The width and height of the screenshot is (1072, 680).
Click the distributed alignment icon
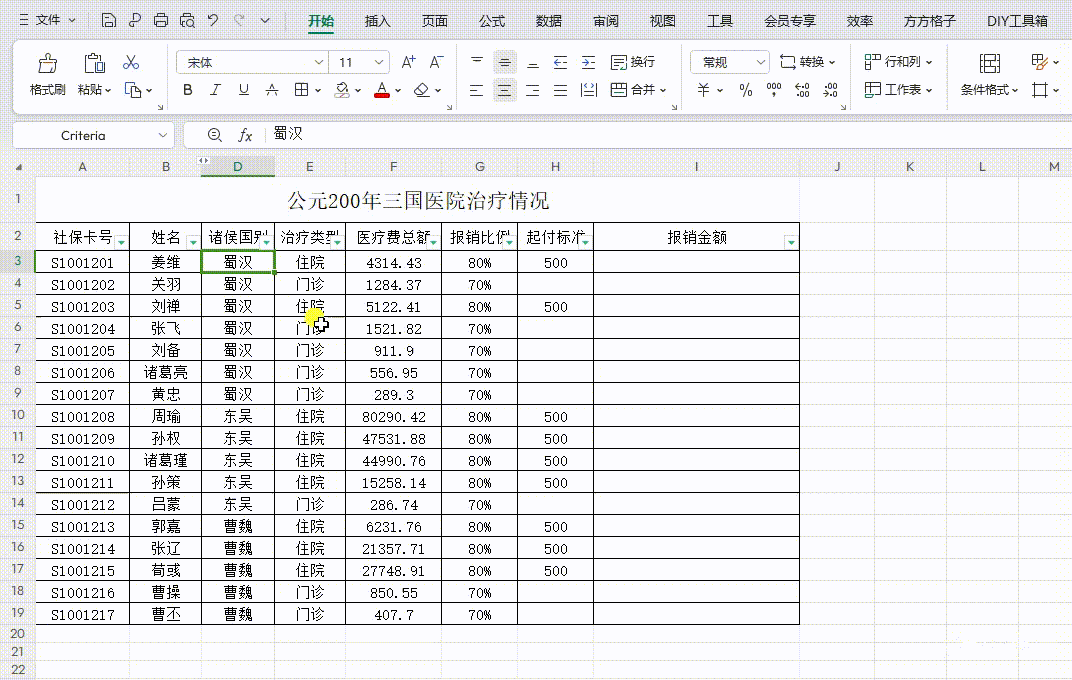[x=589, y=90]
